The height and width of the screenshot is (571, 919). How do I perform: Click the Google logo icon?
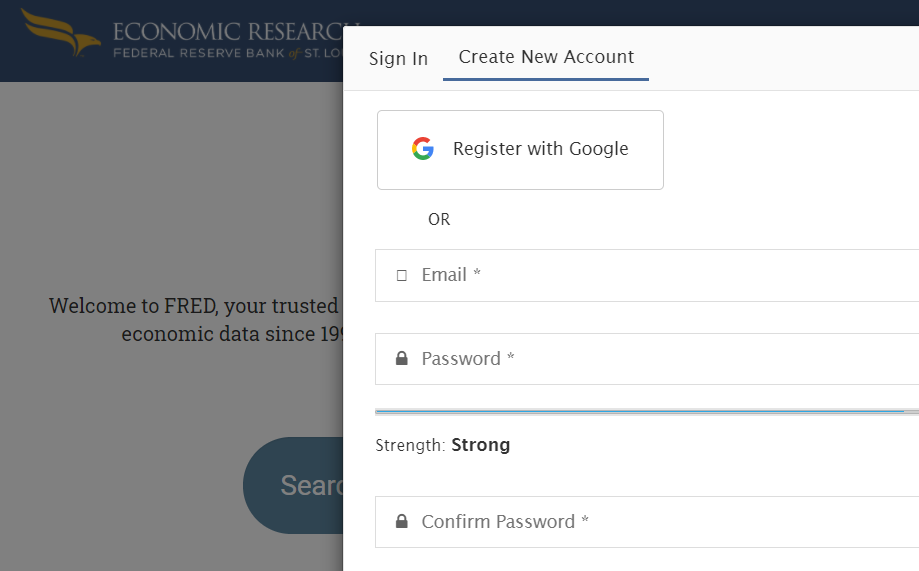[x=423, y=149]
